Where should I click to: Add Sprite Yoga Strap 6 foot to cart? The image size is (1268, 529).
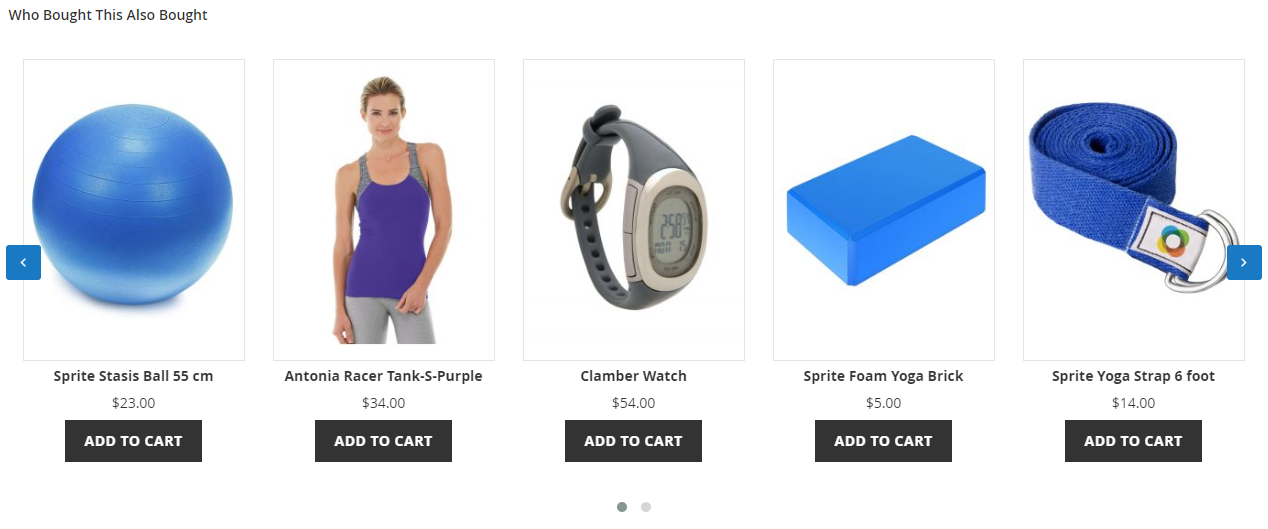[1133, 441]
